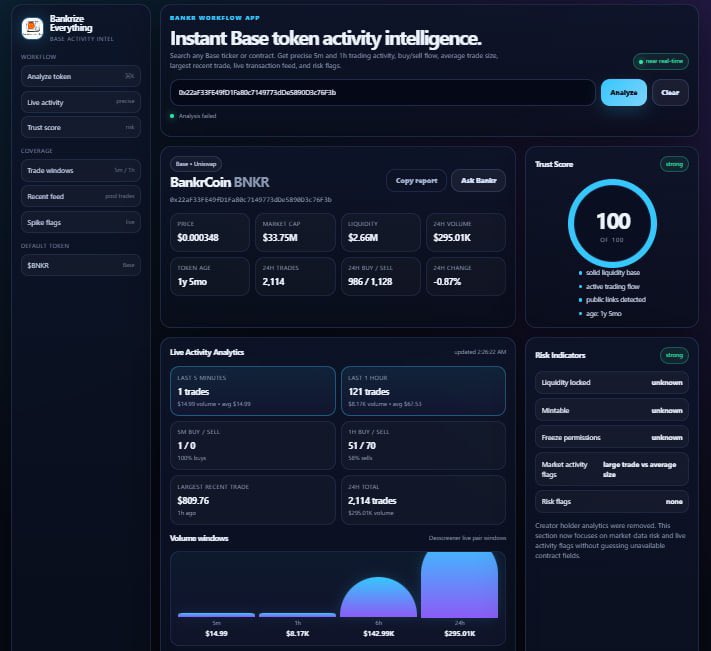The height and width of the screenshot is (651, 711).
Task: Click the Copy report button
Action: (x=416, y=180)
